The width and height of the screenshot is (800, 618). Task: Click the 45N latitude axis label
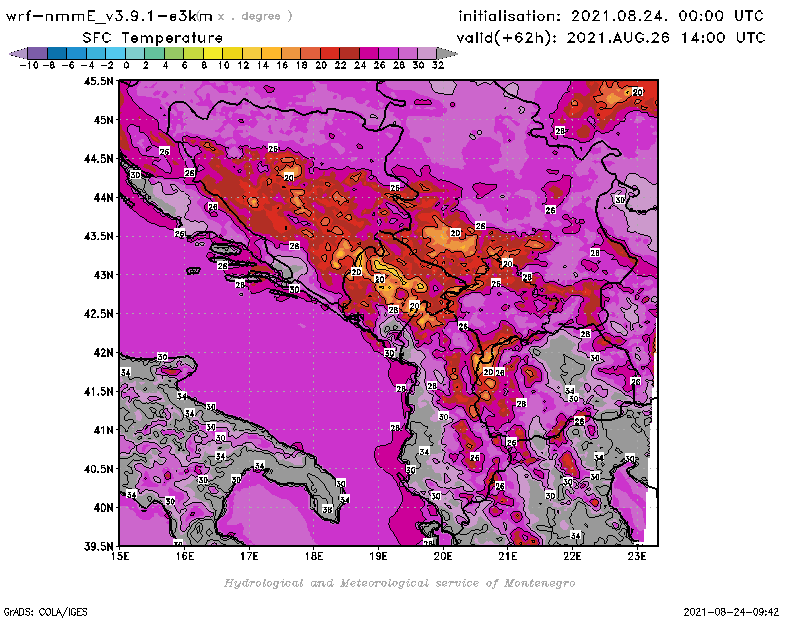tap(103, 120)
